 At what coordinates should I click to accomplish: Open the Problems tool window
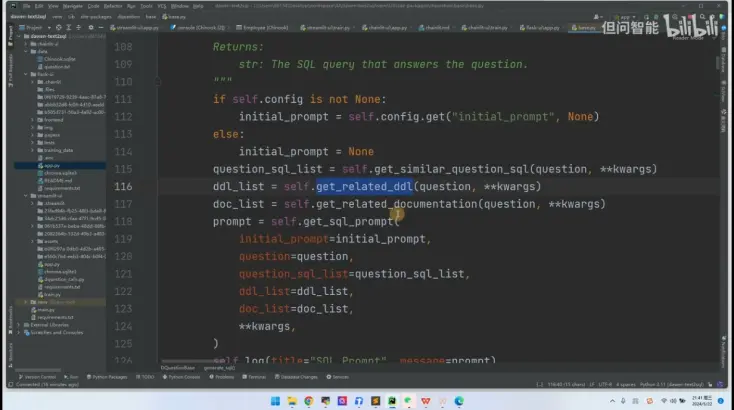(222, 377)
